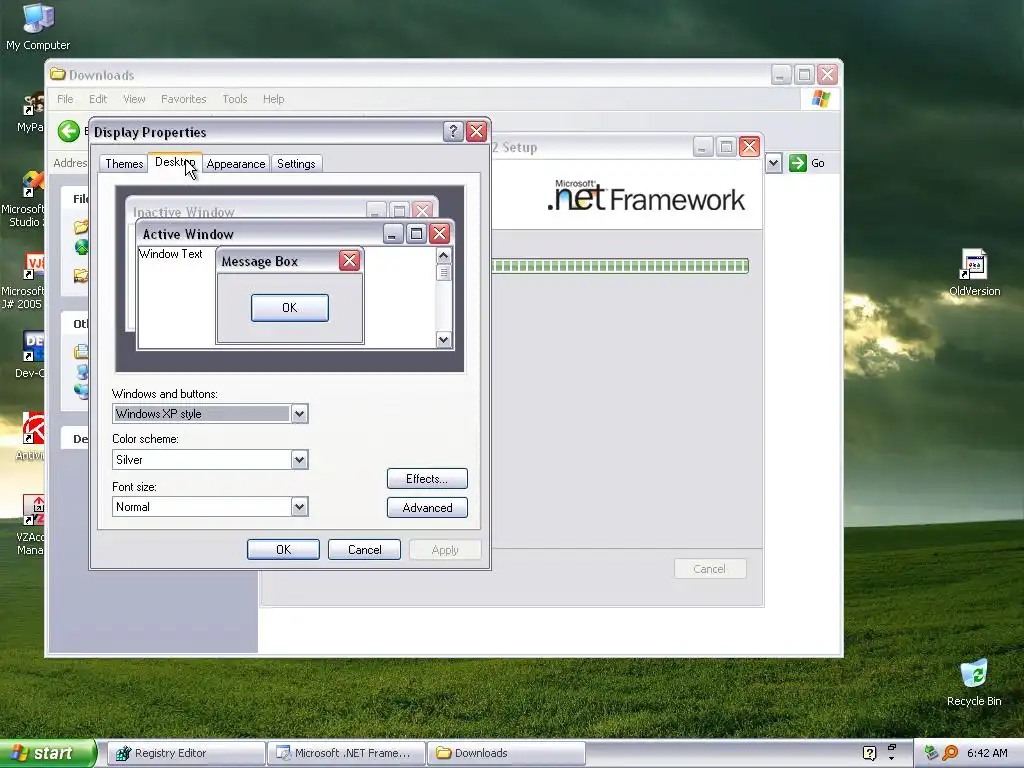The height and width of the screenshot is (768, 1024).
Task: Click the green Go arrow button
Action: (797, 163)
